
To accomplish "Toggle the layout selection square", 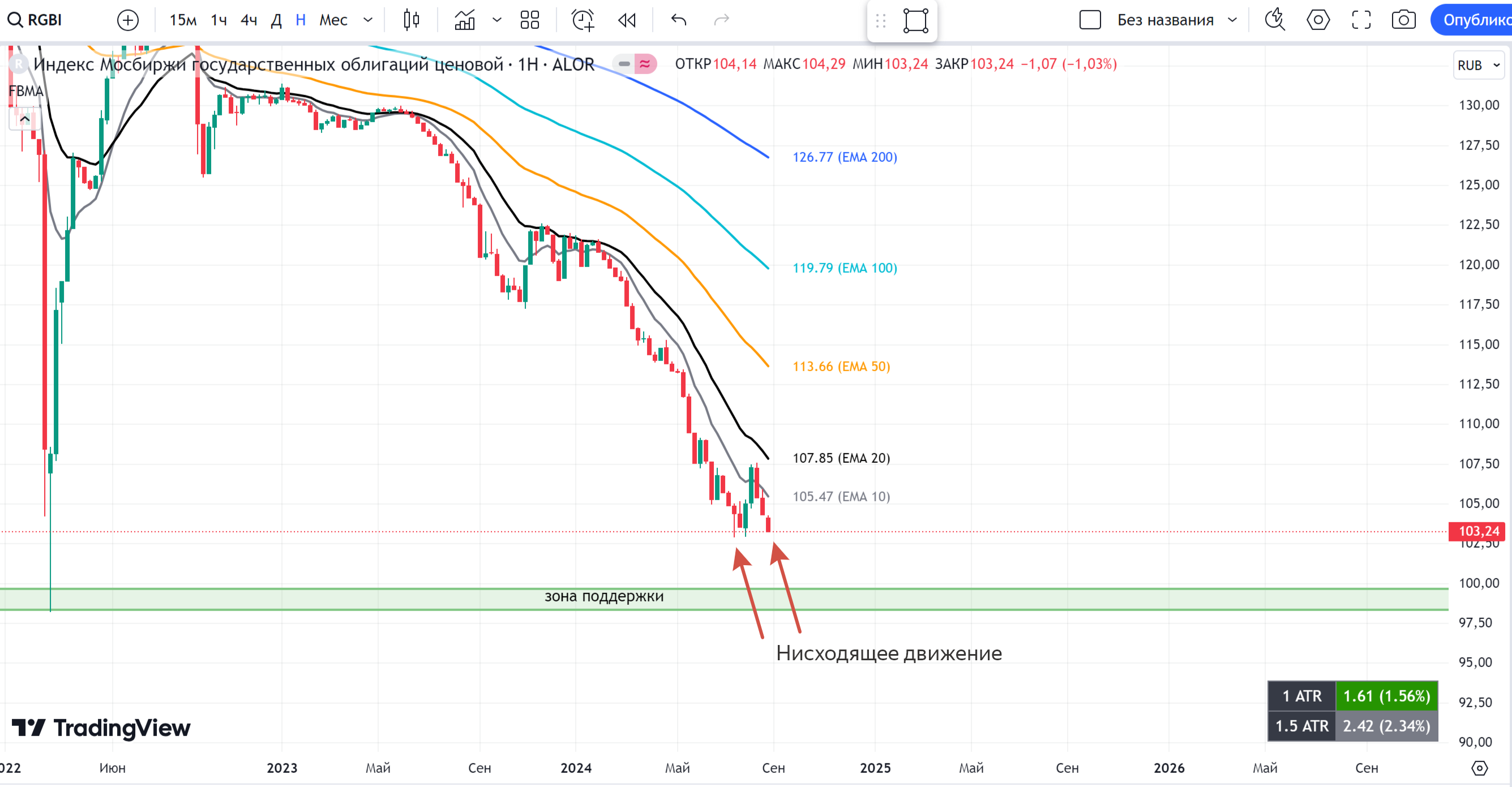I will (1090, 20).
